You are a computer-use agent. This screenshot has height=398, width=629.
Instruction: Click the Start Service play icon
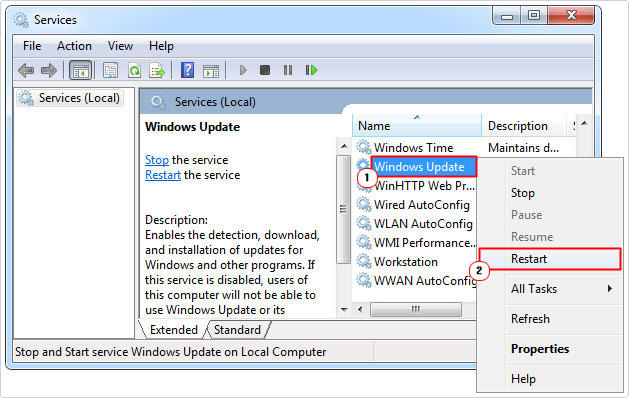pyautogui.click(x=243, y=71)
